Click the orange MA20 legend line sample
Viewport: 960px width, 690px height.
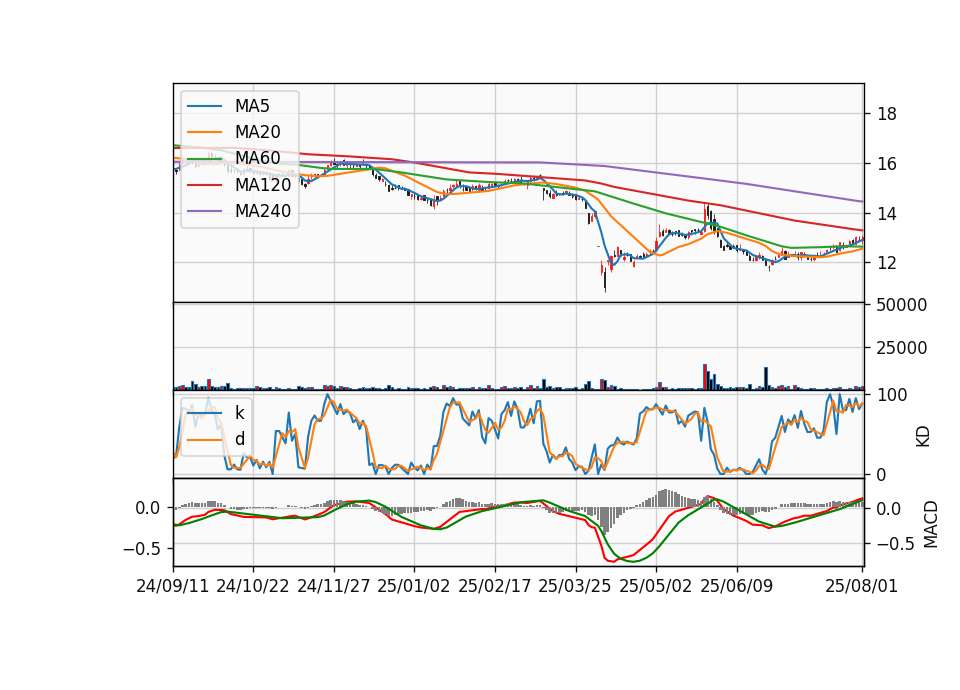(x=204, y=132)
